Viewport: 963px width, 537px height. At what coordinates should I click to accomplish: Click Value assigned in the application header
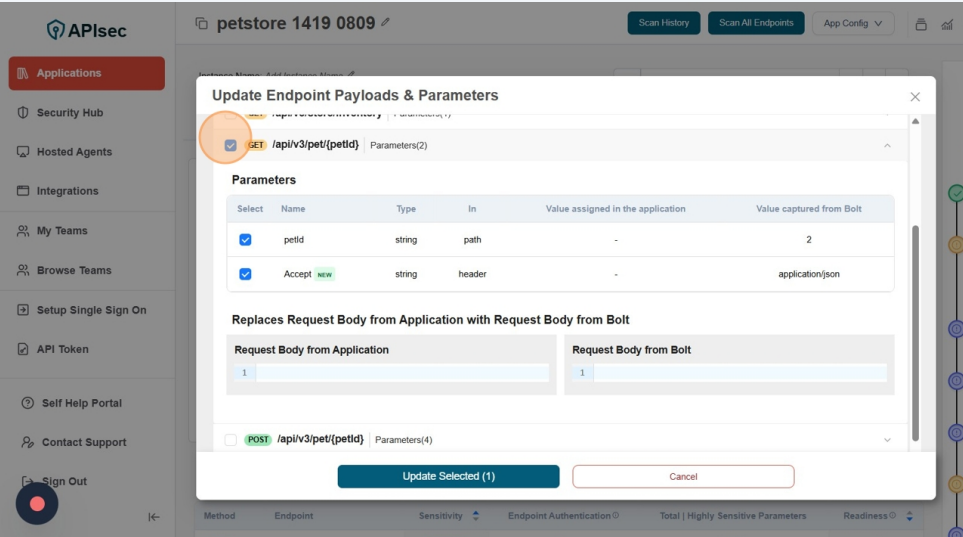click(x=615, y=209)
